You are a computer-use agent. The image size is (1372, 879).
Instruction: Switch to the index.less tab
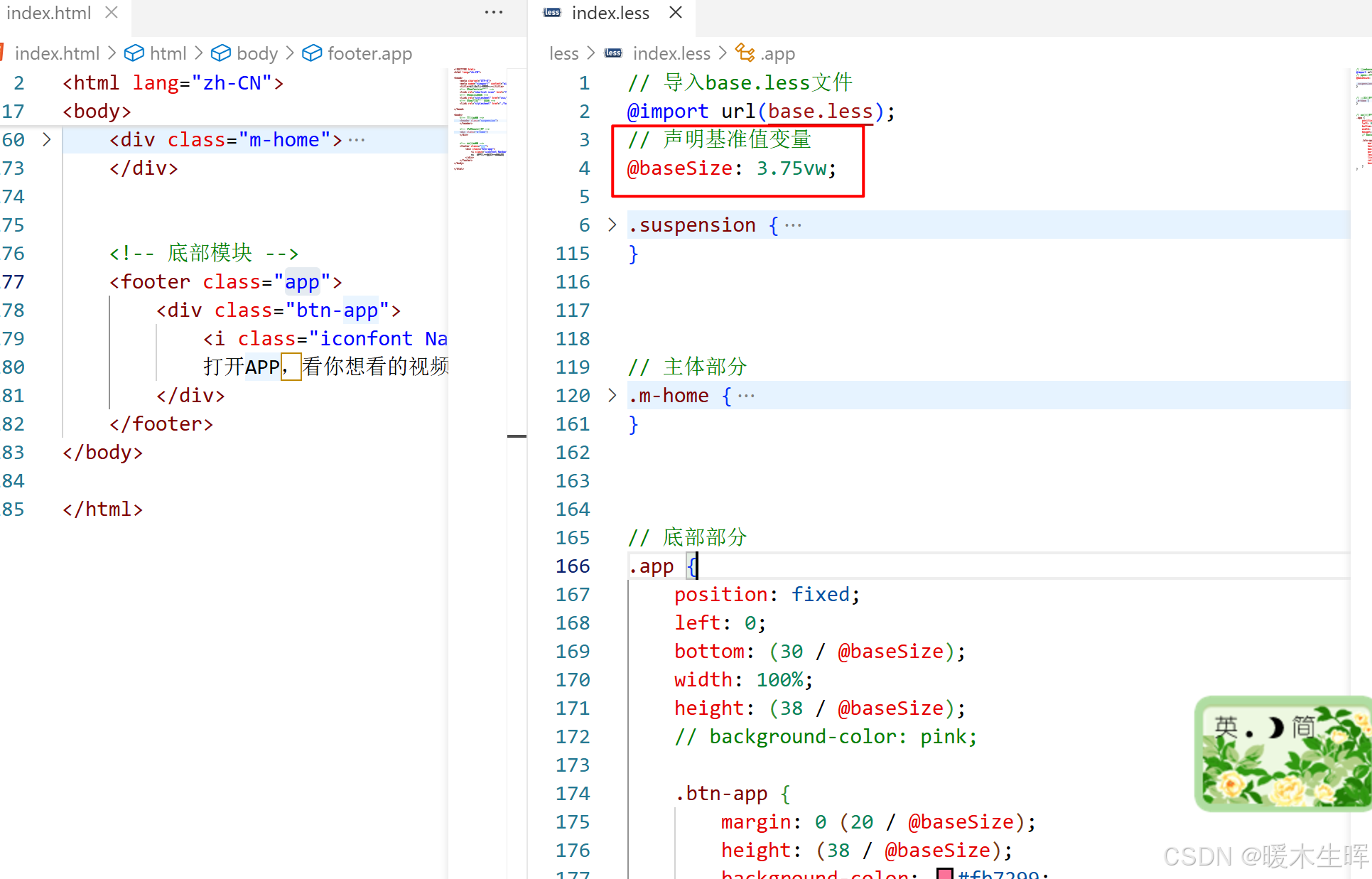610,13
